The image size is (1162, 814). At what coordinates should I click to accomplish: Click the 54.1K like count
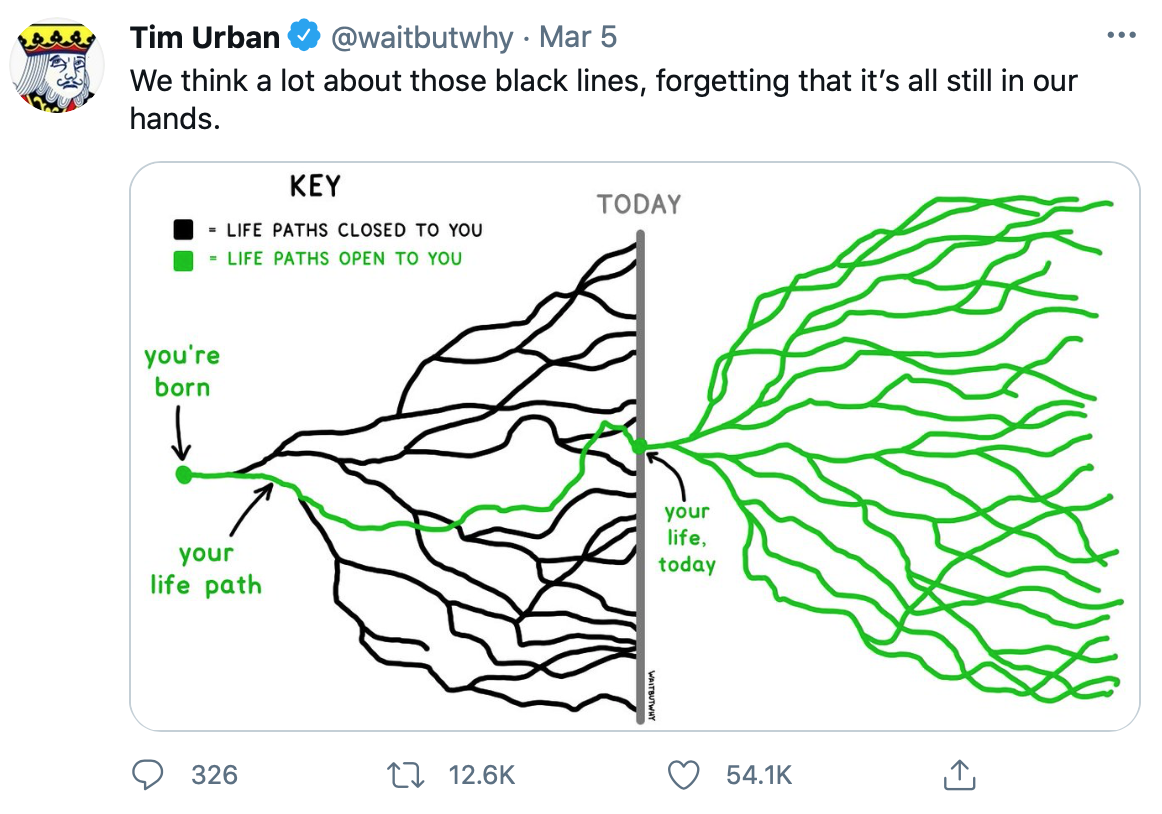pyautogui.click(x=759, y=775)
